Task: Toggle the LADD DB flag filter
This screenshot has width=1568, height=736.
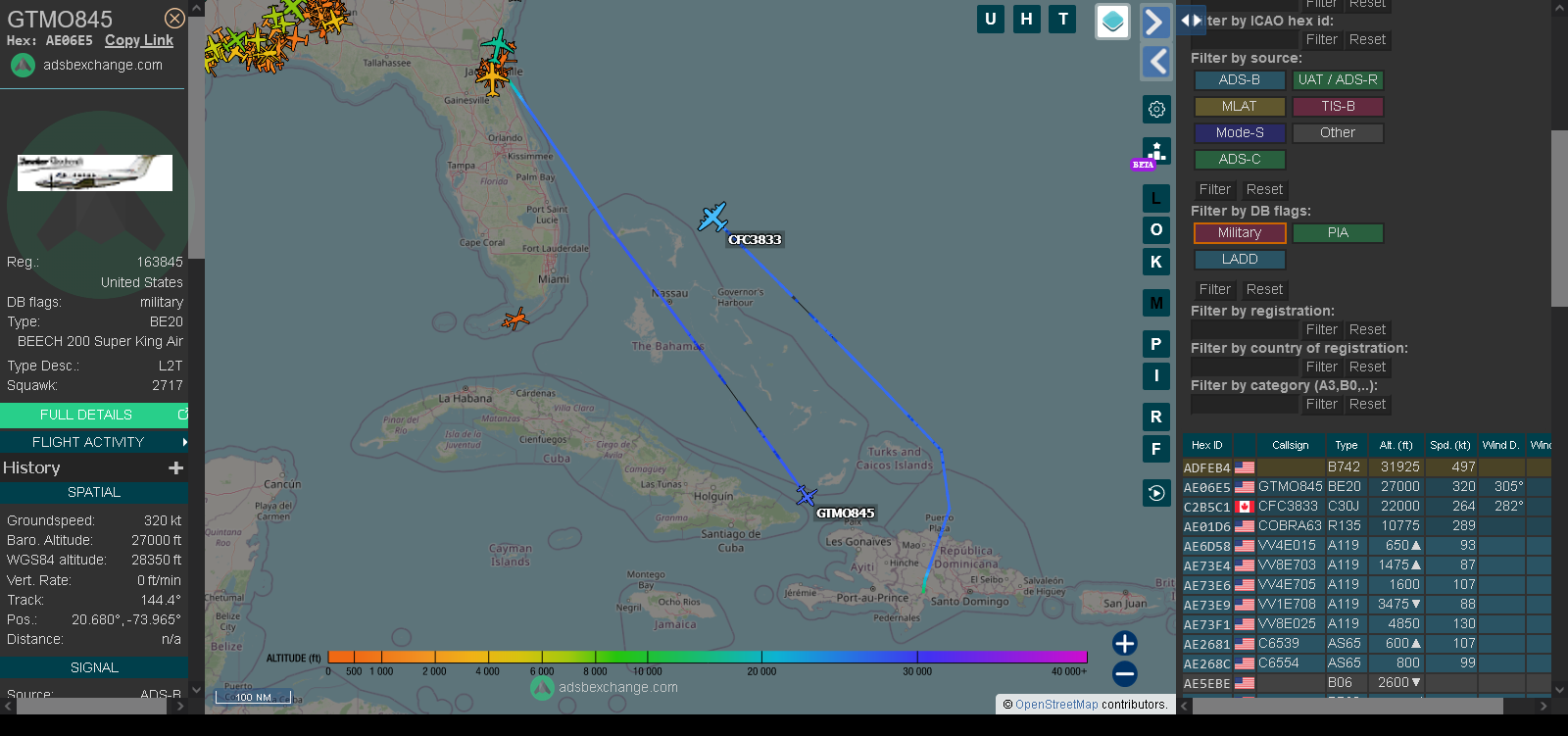Action: click(x=1240, y=260)
